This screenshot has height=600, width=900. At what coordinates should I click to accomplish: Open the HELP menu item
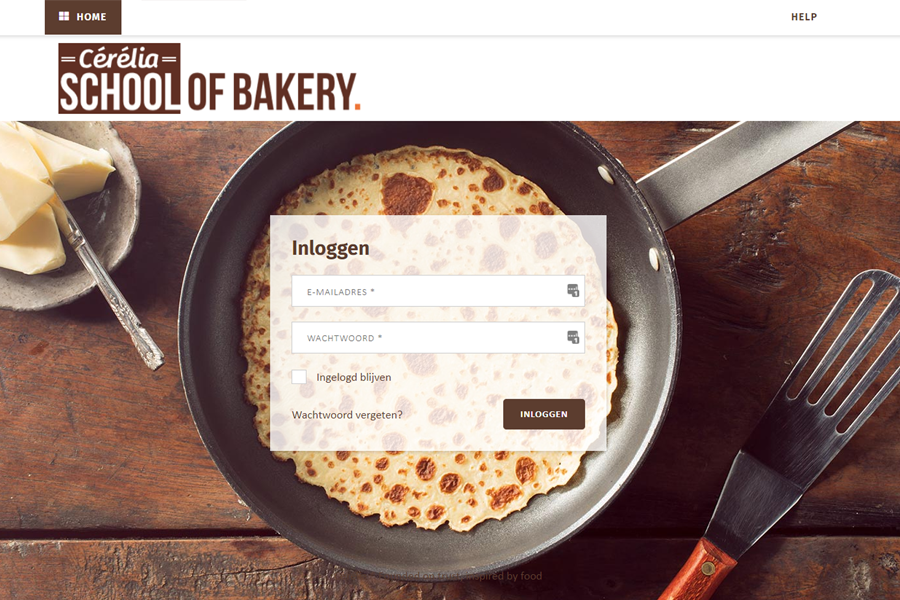click(x=804, y=17)
